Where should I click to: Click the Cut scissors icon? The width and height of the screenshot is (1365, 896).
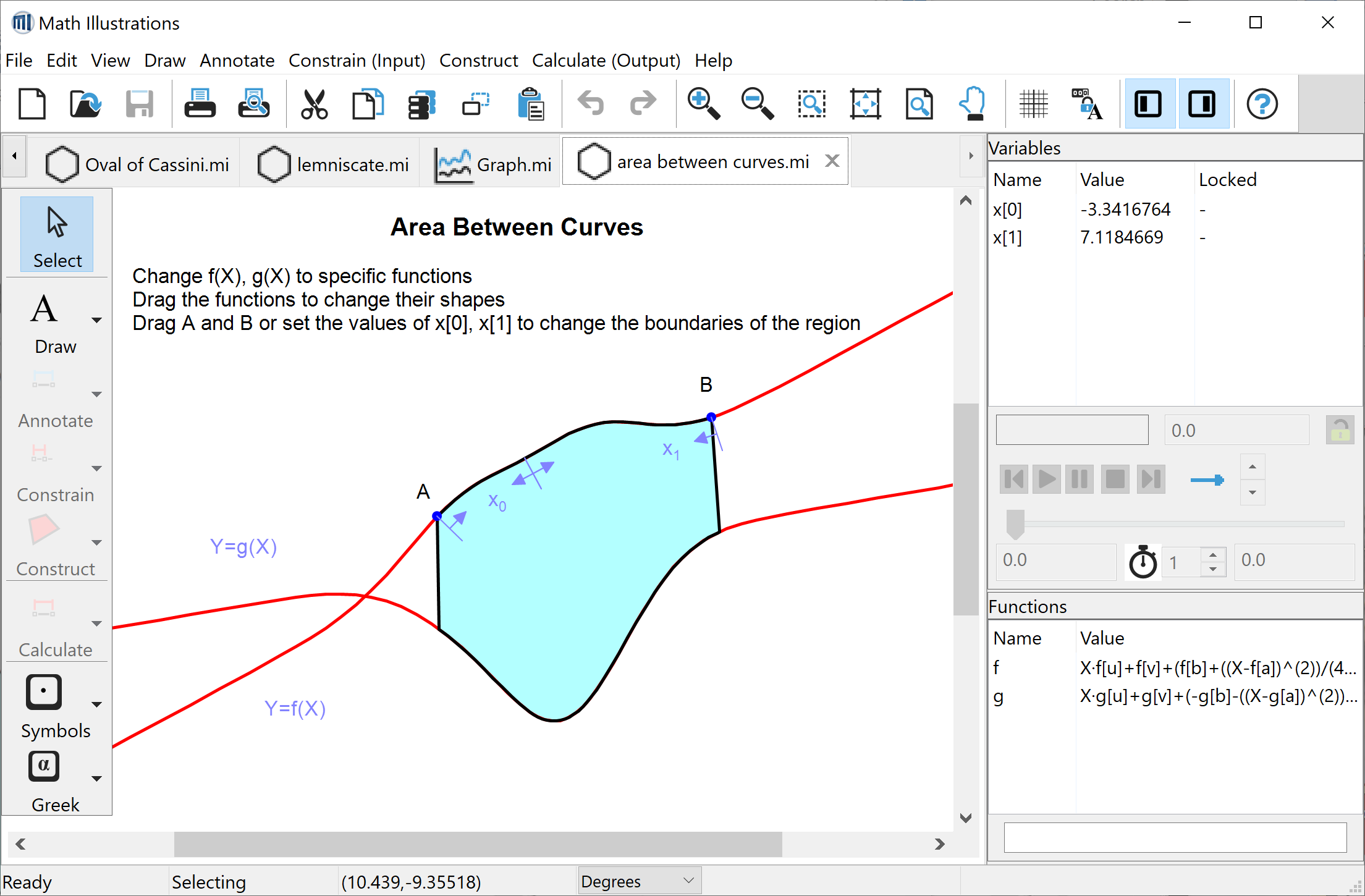pos(314,103)
